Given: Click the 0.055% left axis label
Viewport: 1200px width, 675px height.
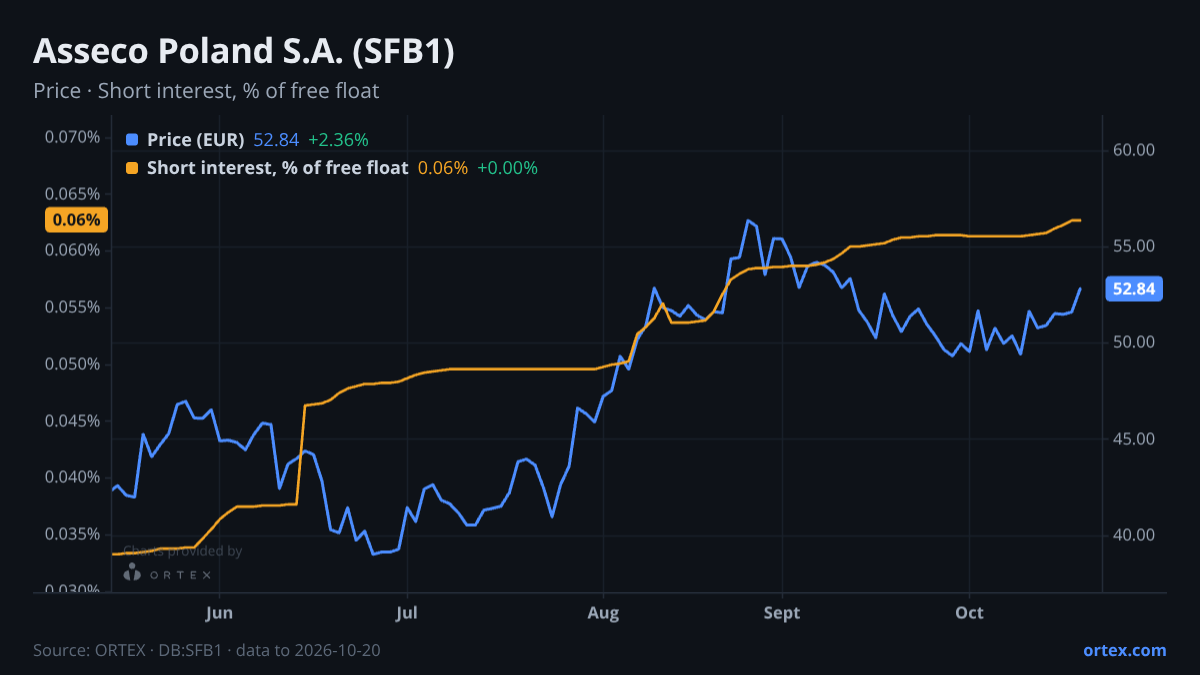Looking at the screenshot, I should (72, 307).
